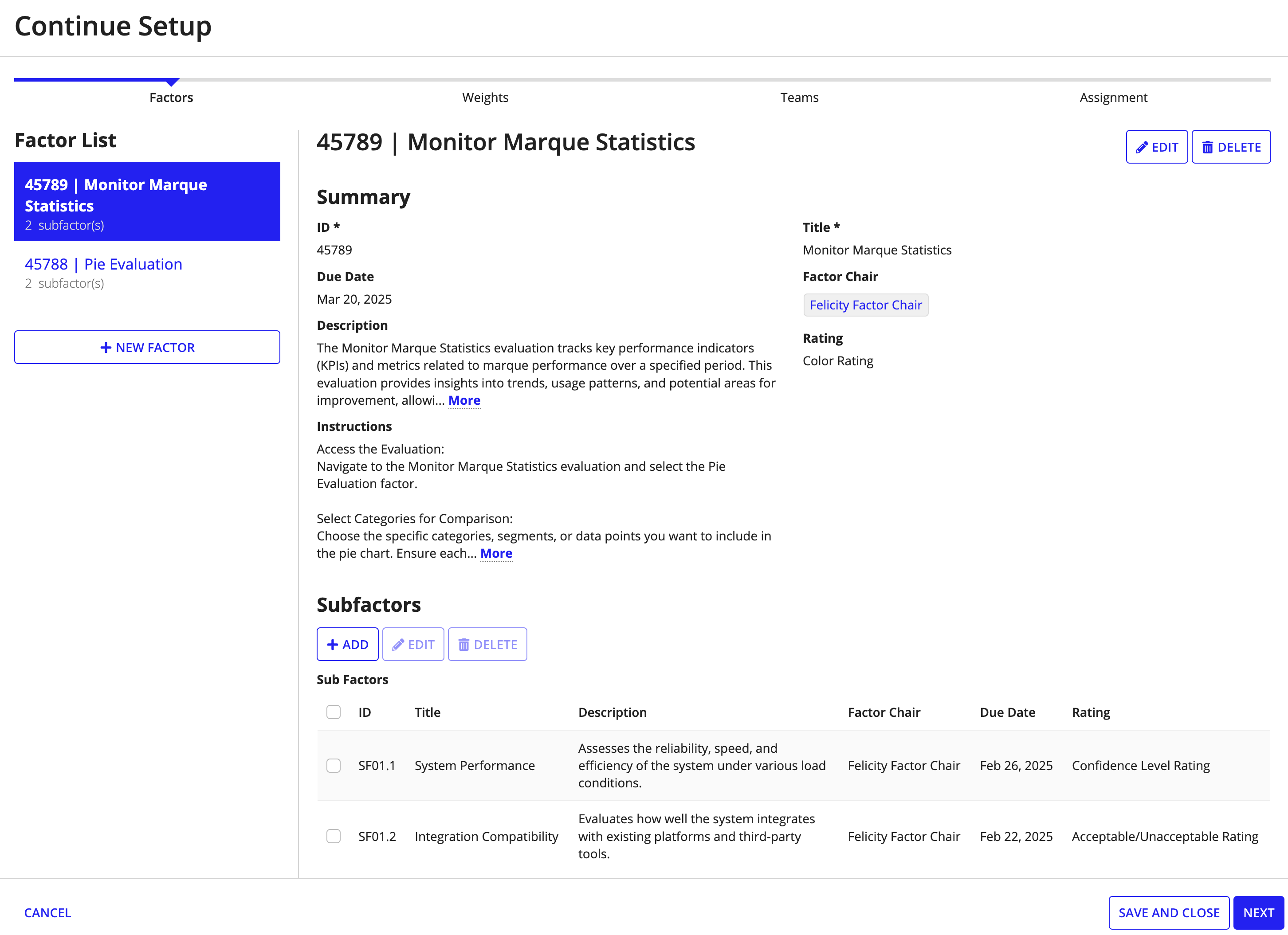Check the SF01.2 Integration Compatibility row
The image size is (1288, 935).
click(x=334, y=836)
